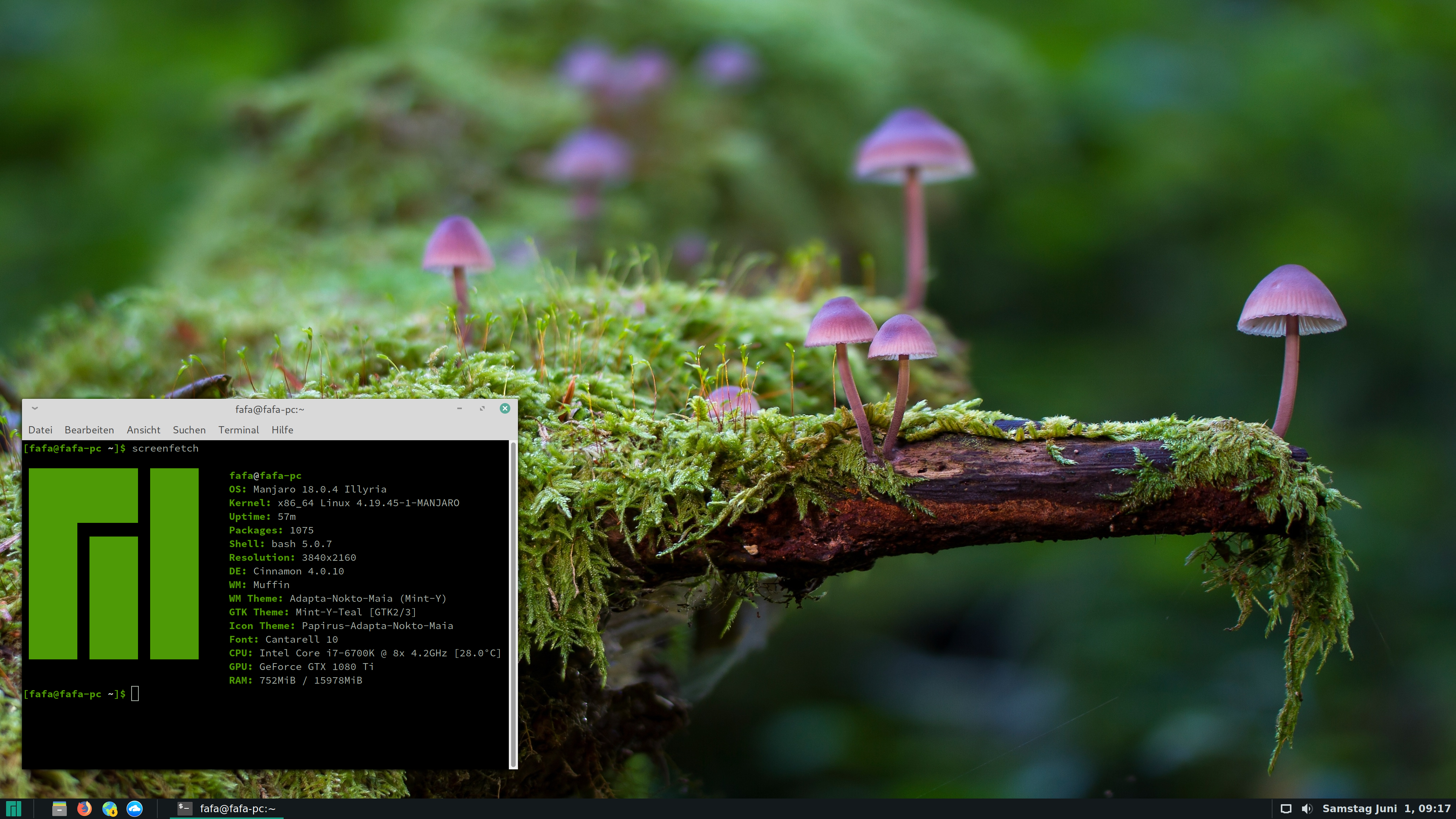The width and height of the screenshot is (1456, 819).
Task: Open the file manager from the taskbar
Action: (60, 809)
